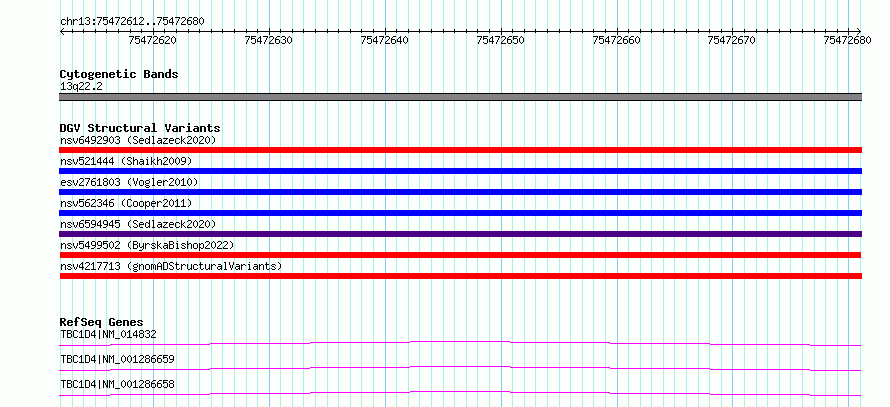Click the nsv562346 (Cooper2011) label
Viewport: 890px width, 407px height.
tap(126, 203)
